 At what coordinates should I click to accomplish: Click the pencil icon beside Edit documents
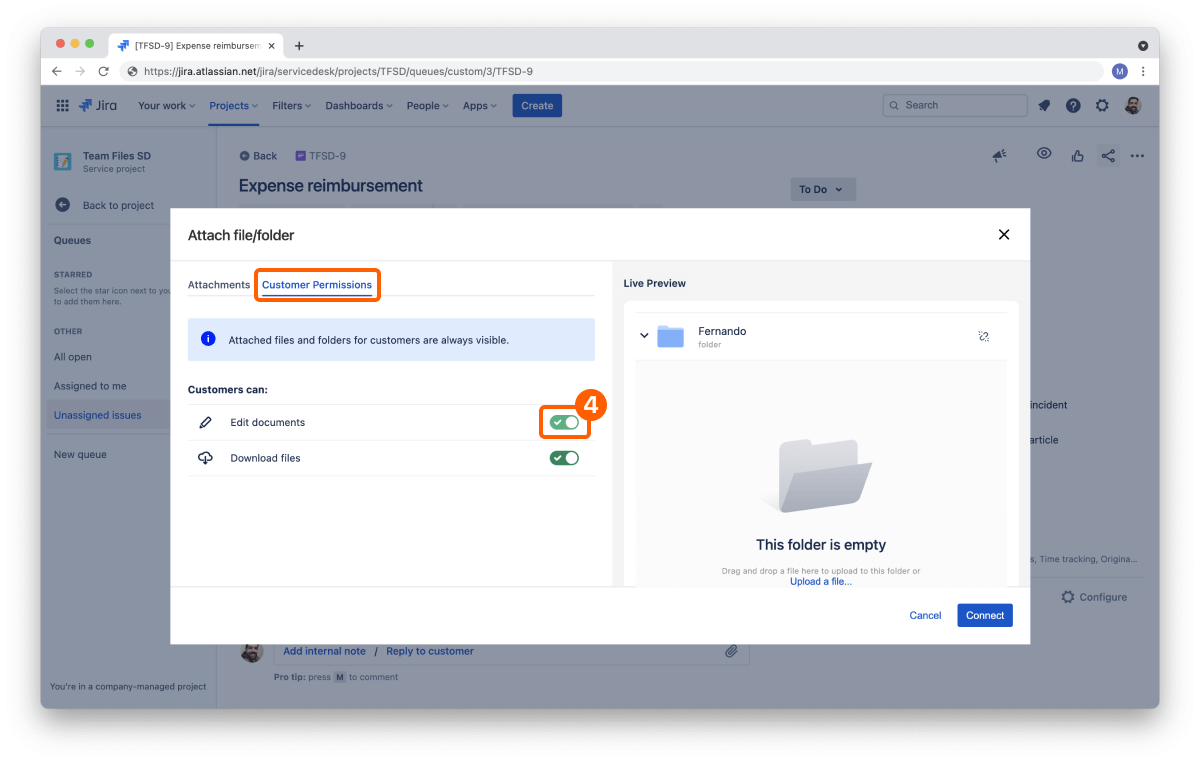tap(205, 423)
